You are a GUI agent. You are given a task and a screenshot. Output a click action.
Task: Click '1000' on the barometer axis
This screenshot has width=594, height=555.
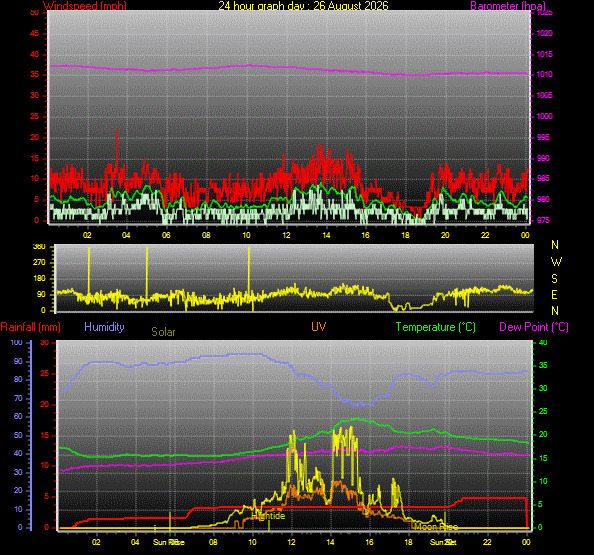coord(544,116)
